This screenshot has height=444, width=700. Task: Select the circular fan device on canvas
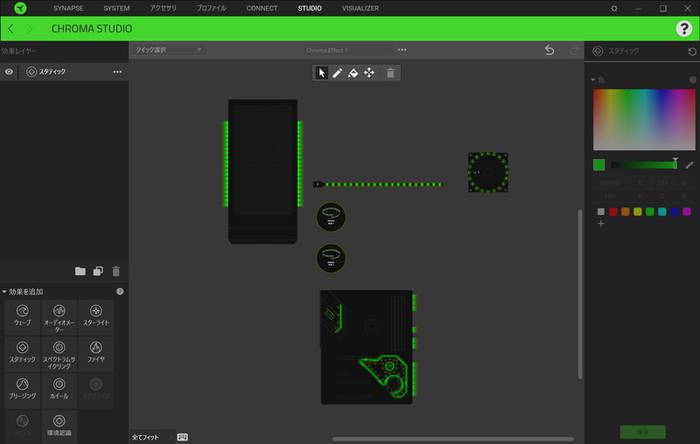[488, 172]
